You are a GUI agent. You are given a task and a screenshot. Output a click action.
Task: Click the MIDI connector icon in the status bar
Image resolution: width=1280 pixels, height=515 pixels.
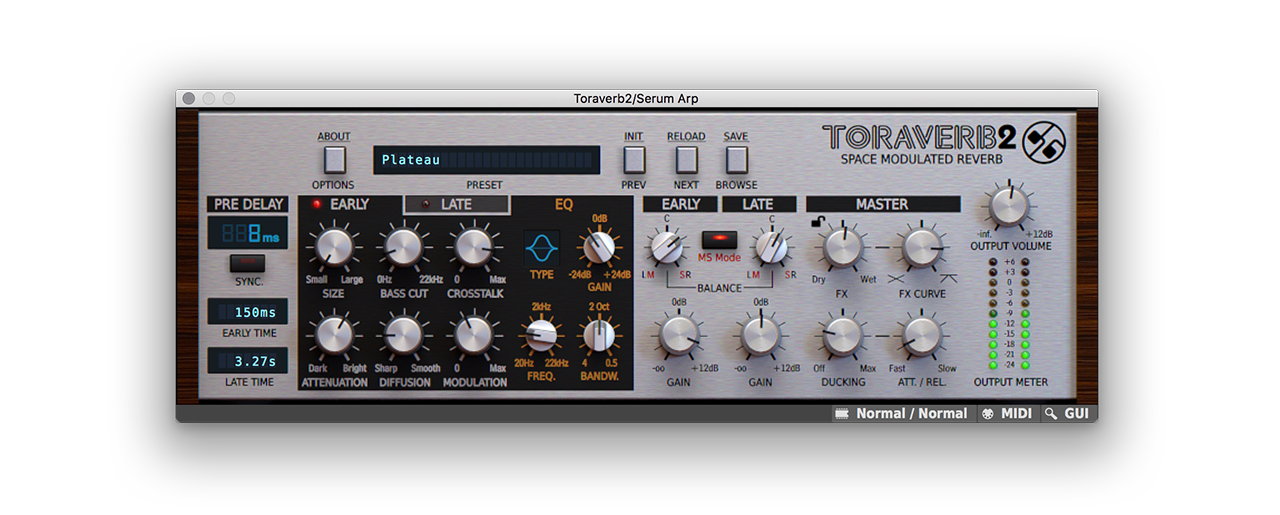[988, 413]
